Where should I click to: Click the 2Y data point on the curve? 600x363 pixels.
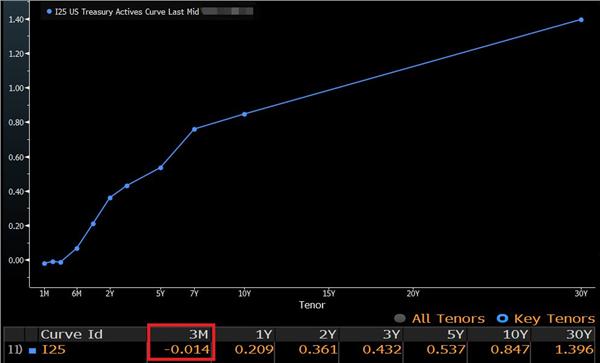point(110,198)
